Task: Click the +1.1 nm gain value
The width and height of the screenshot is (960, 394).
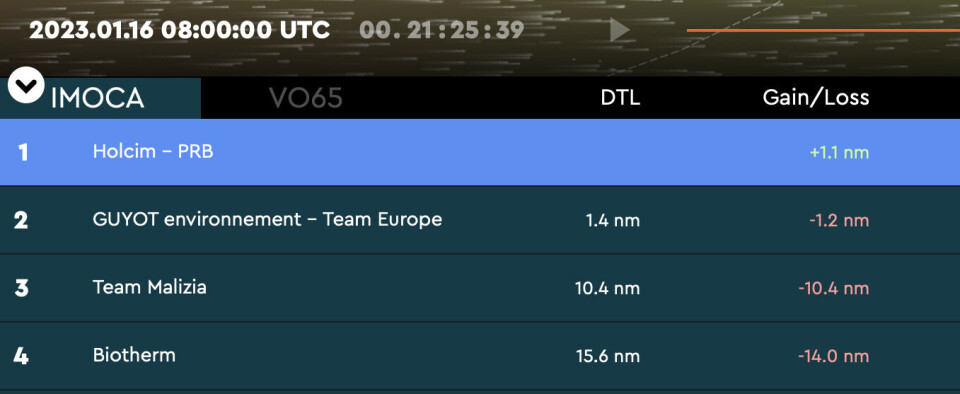Action: [x=839, y=152]
